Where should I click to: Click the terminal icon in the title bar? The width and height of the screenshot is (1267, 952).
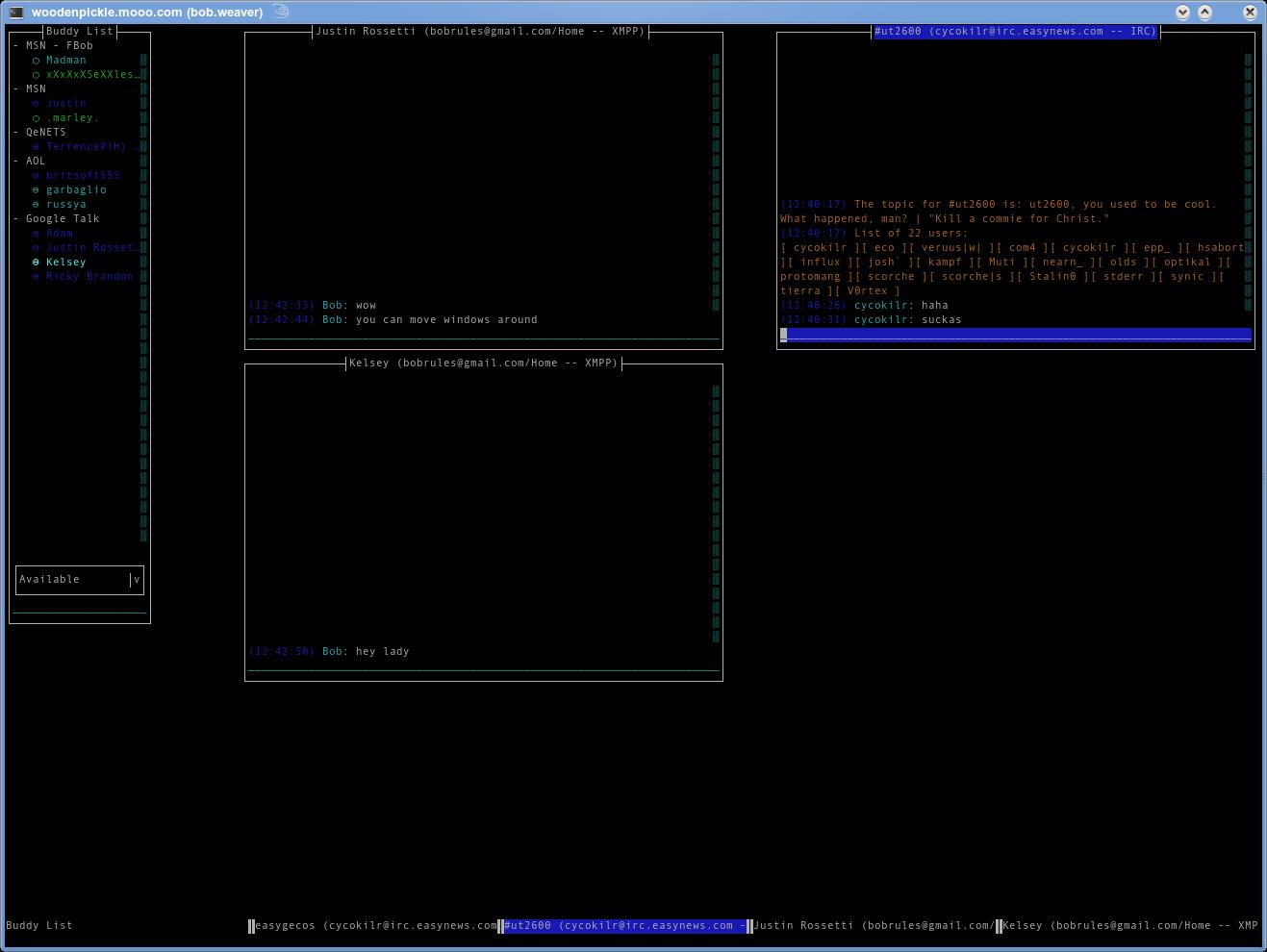coord(16,12)
